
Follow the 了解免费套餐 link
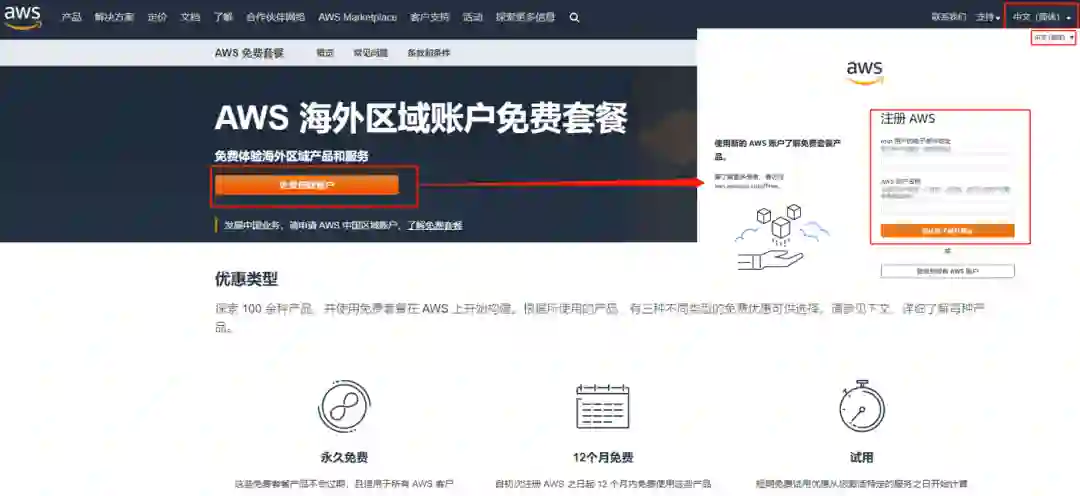coord(435,225)
